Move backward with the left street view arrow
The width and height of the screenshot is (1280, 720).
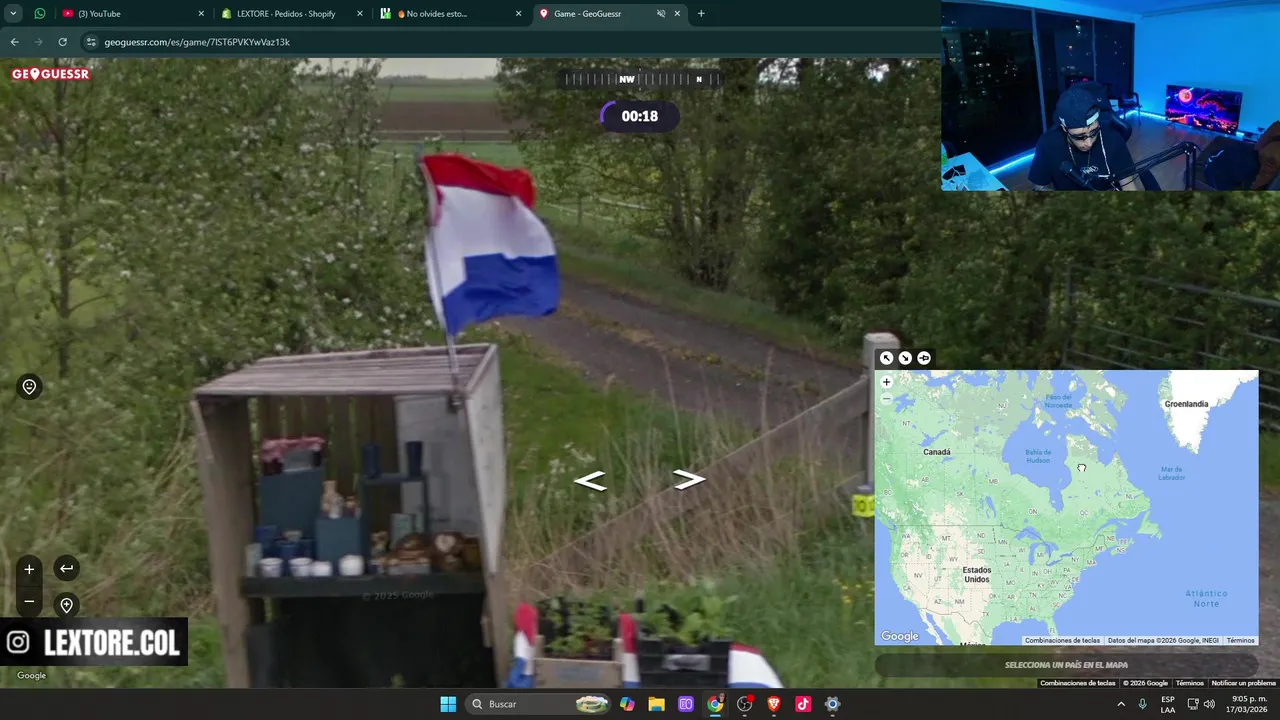coord(590,481)
